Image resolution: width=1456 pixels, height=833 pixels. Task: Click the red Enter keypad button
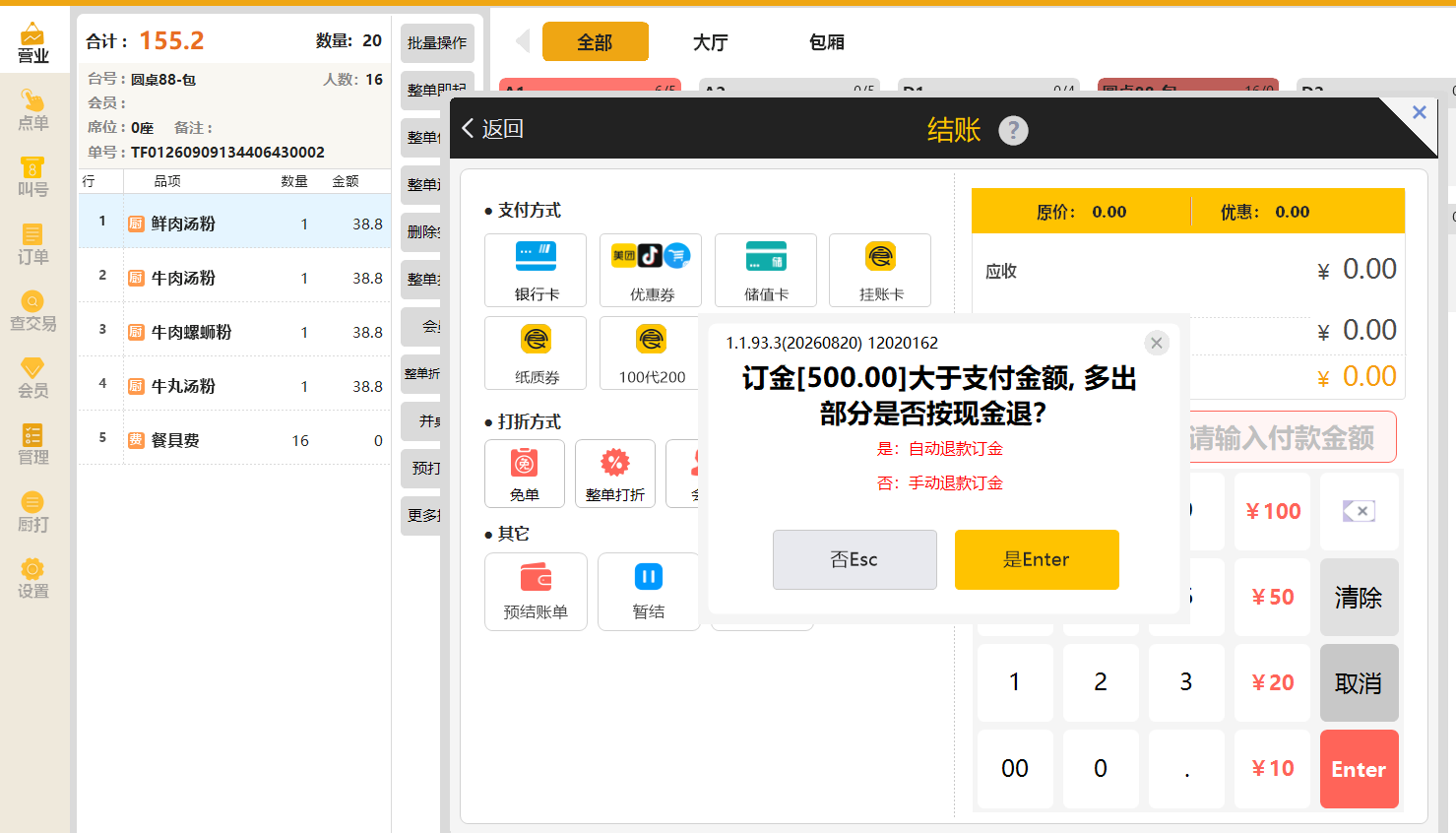(1359, 768)
